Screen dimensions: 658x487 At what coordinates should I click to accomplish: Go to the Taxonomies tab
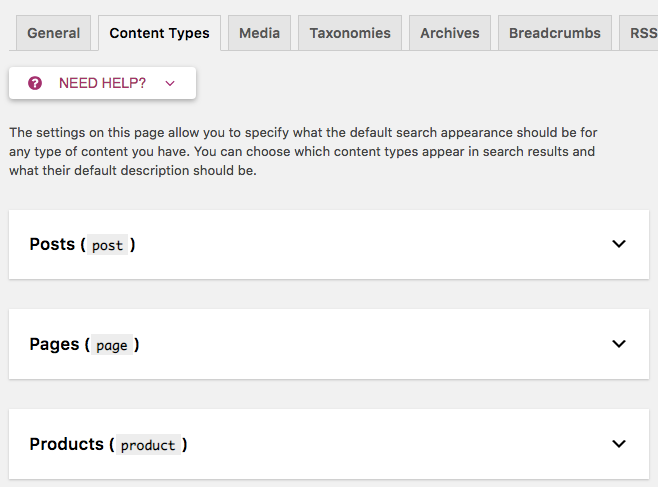[x=350, y=33]
